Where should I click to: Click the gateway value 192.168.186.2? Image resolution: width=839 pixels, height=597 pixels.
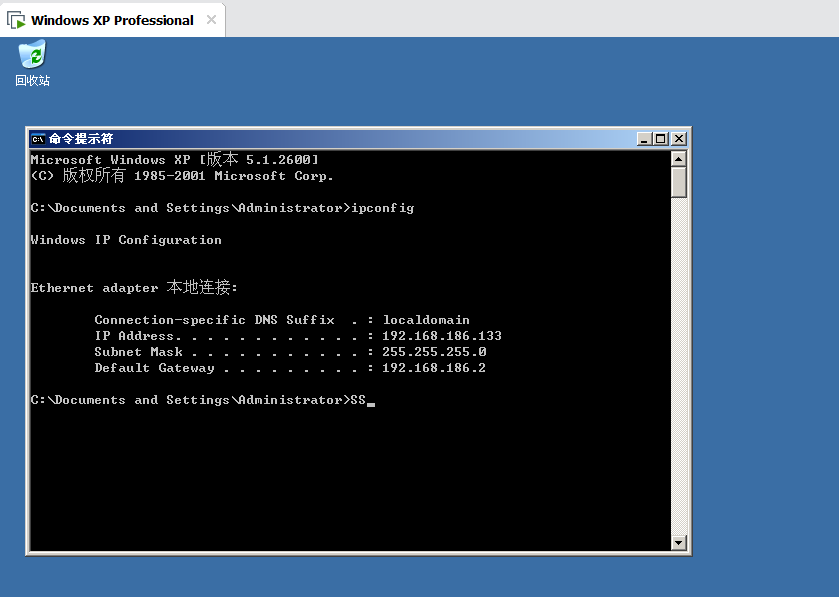[x=434, y=368]
